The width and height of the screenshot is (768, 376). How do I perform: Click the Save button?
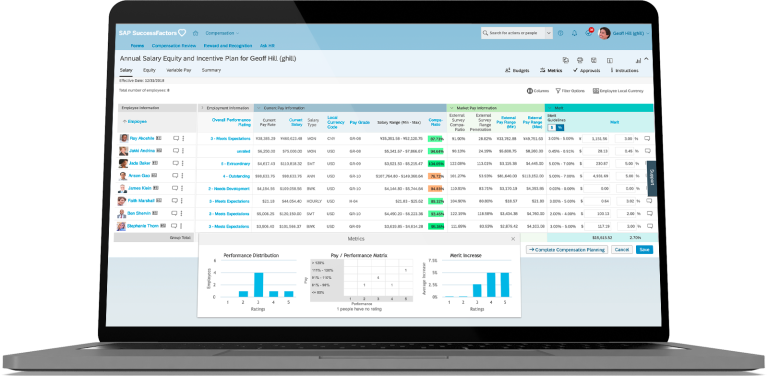click(645, 250)
